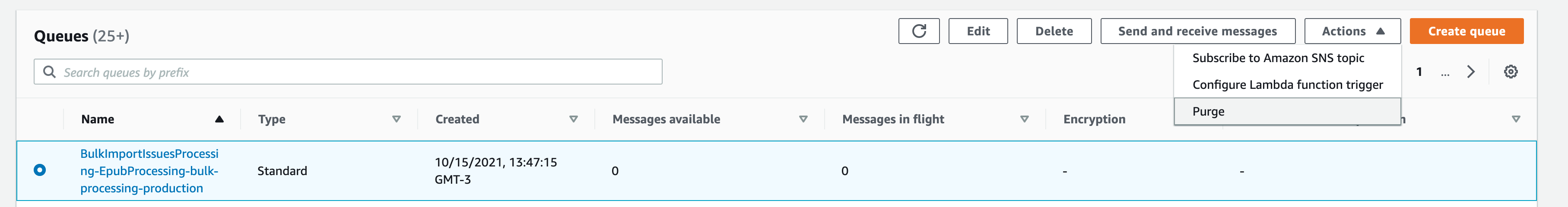Sort by Created column arrow
Image resolution: width=1568 pixels, height=207 pixels.
point(573,119)
